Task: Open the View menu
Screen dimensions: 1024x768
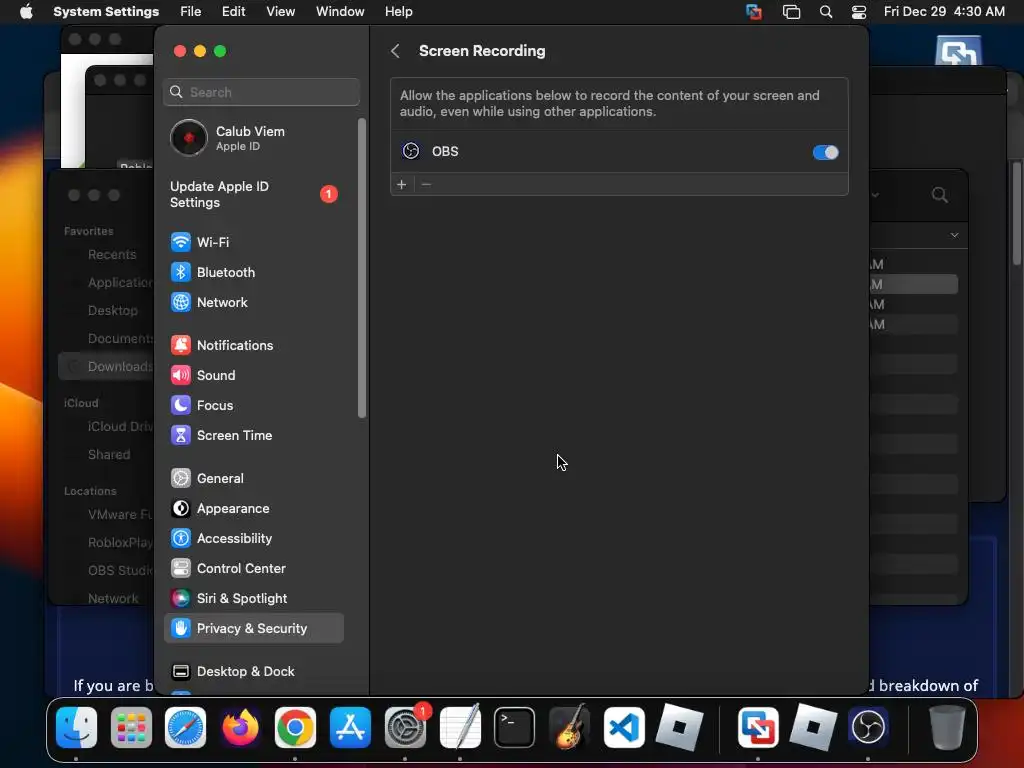Action: [x=280, y=12]
